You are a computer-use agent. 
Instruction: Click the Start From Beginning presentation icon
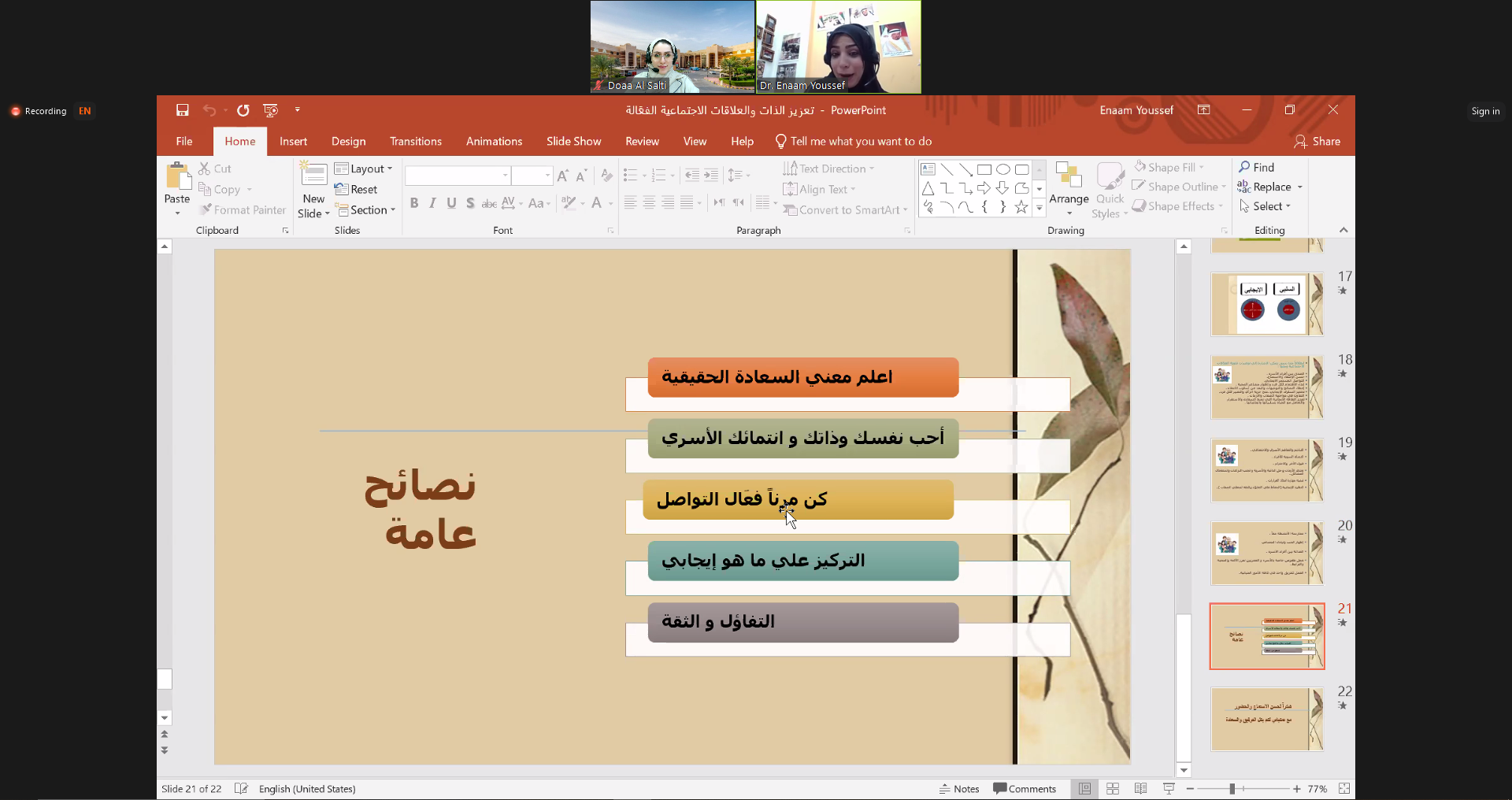[x=270, y=110]
